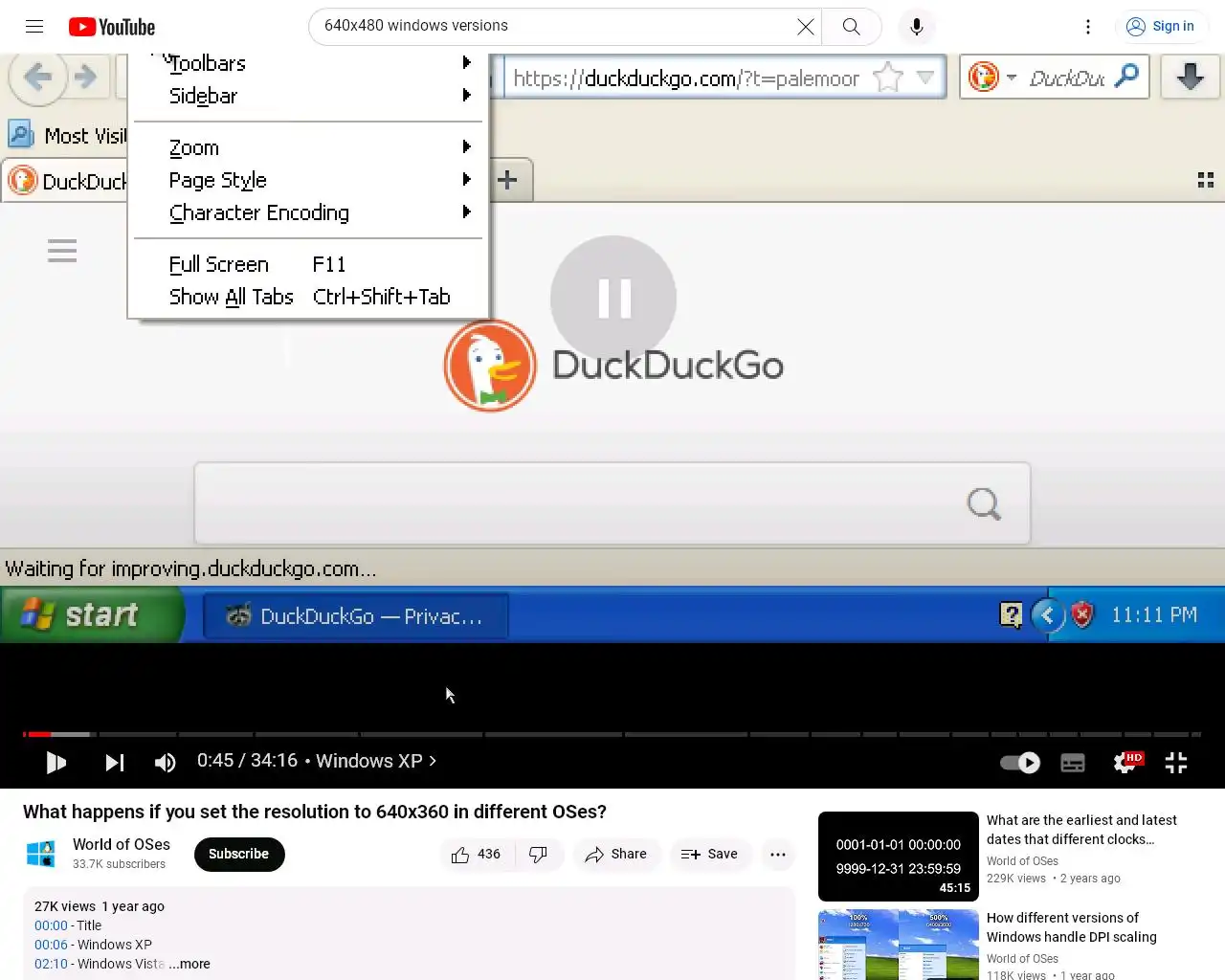This screenshot has height=980, width=1225.
Task: Open address bar history dropdown arrow
Action: (925, 78)
